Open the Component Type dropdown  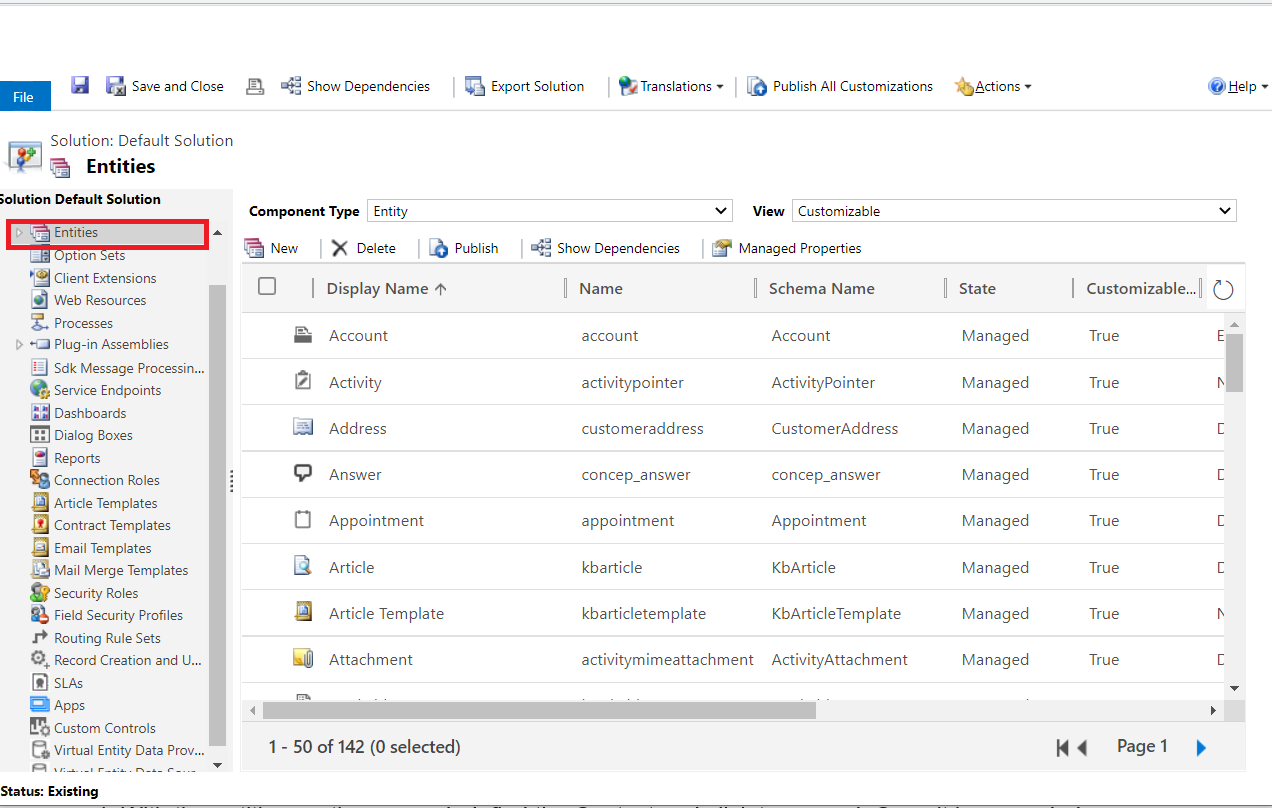click(x=550, y=211)
